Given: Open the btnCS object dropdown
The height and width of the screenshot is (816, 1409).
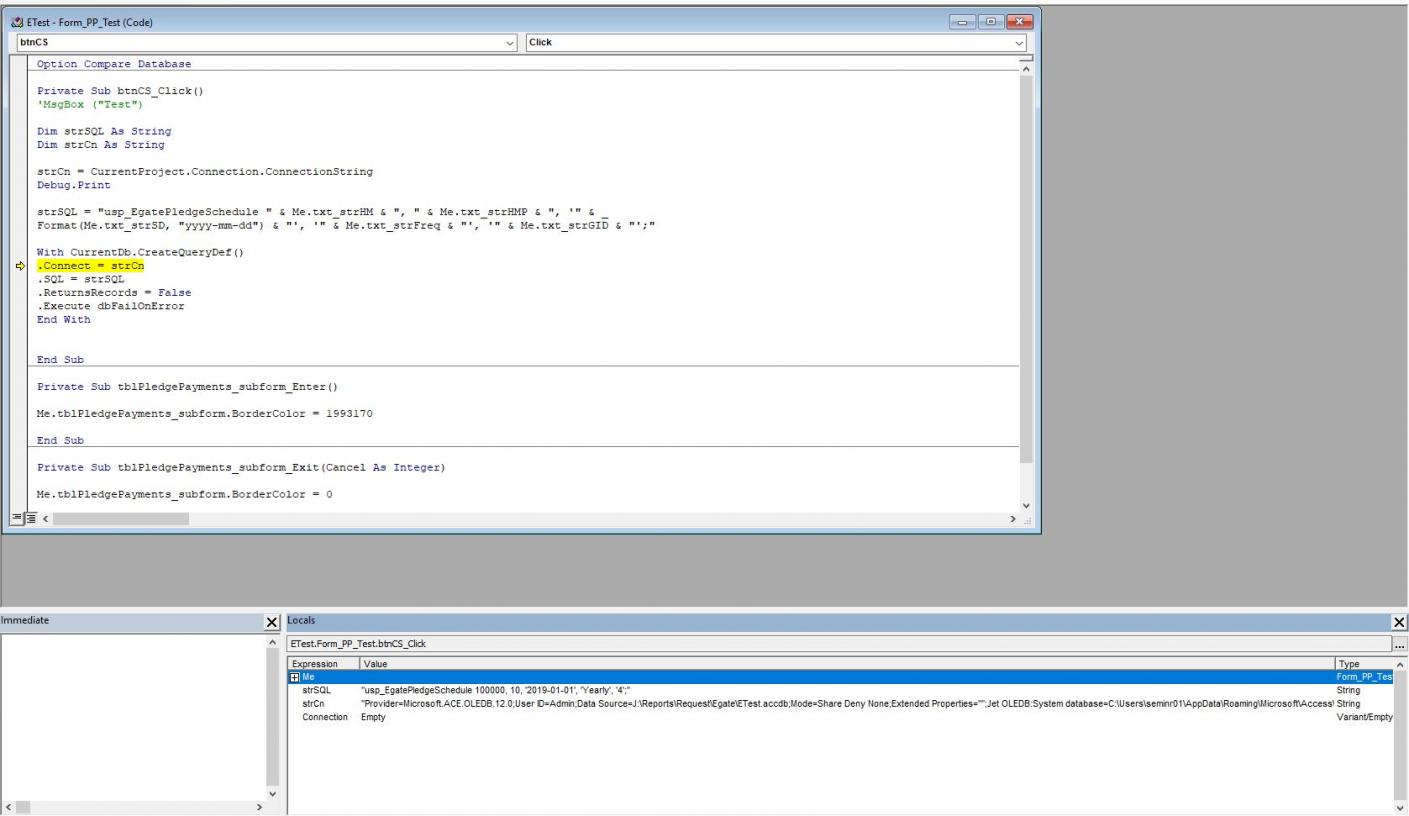Looking at the screenshot, I should (x=511, y=43).
